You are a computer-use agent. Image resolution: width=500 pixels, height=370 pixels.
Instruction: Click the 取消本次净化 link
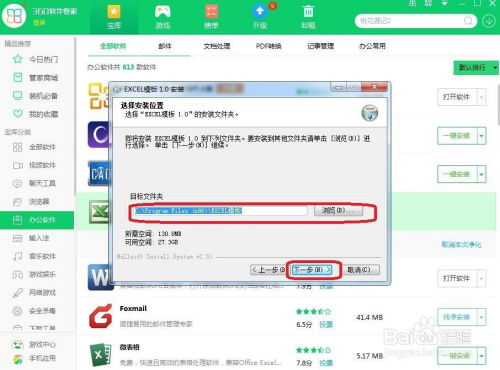coord(461,245)
